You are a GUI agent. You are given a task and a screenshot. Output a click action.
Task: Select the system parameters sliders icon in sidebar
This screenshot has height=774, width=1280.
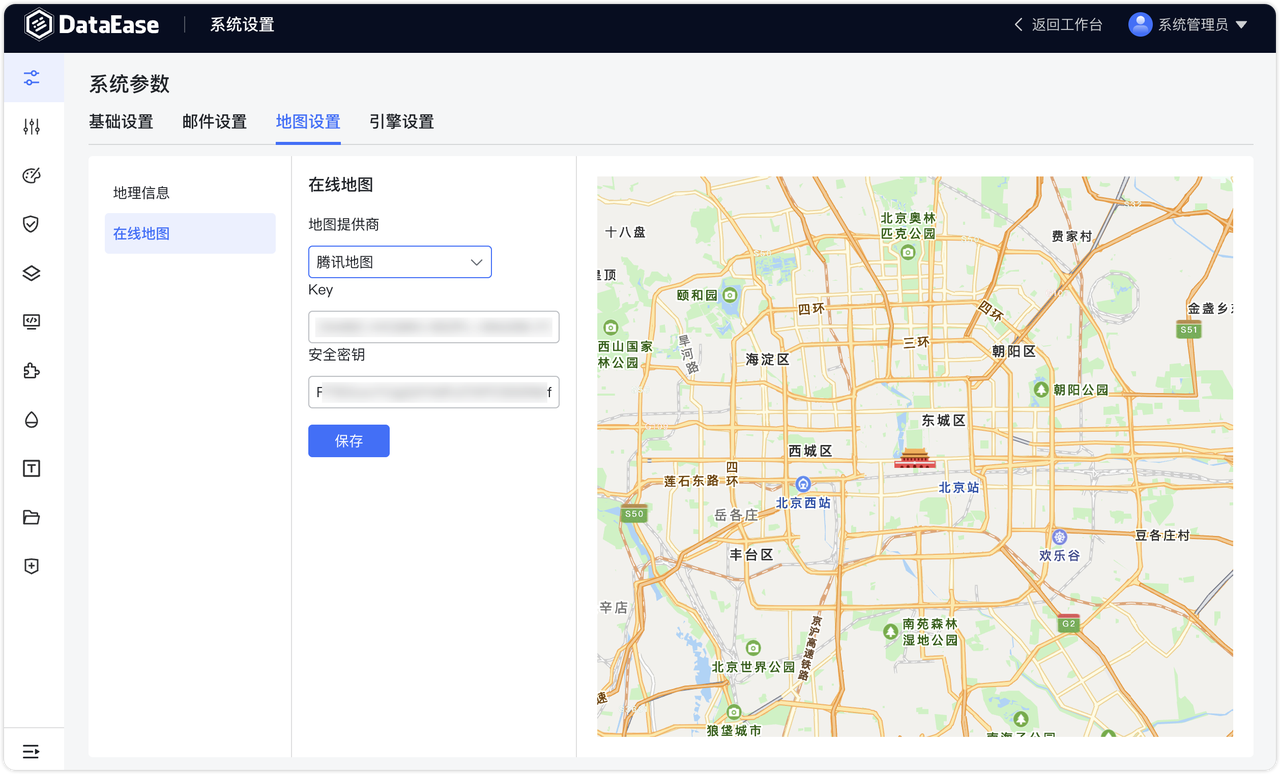coord(31,77)
